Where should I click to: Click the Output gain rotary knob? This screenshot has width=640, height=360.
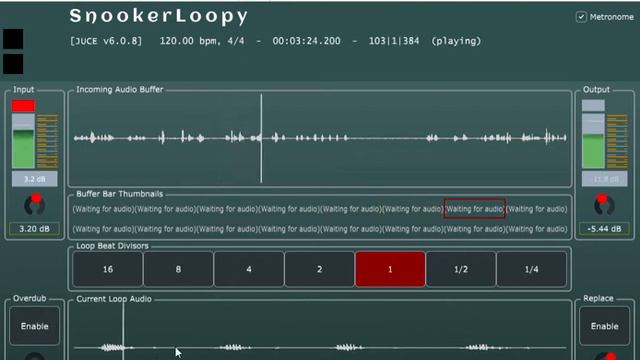604,205
